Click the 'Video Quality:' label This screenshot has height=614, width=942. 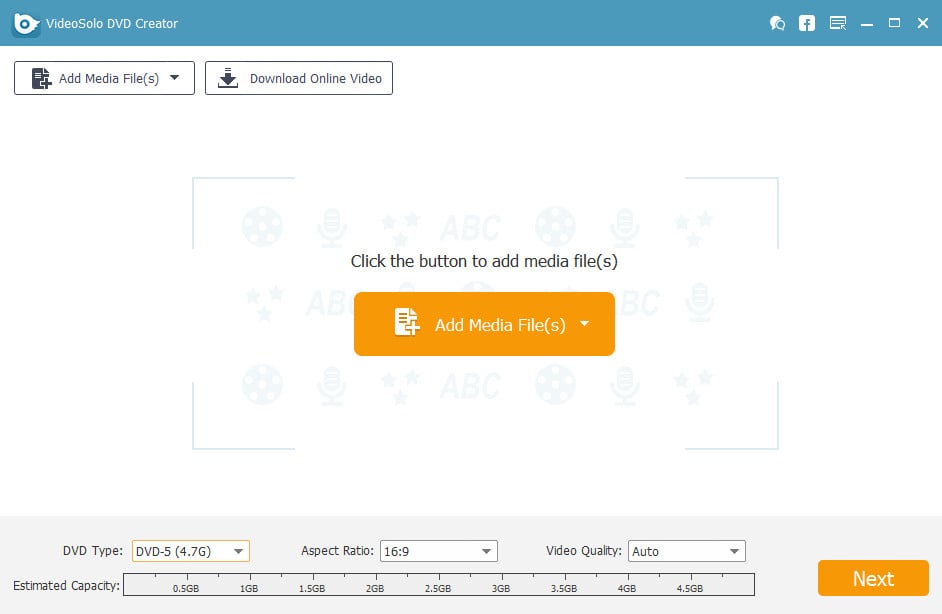(x=583, y=551)
